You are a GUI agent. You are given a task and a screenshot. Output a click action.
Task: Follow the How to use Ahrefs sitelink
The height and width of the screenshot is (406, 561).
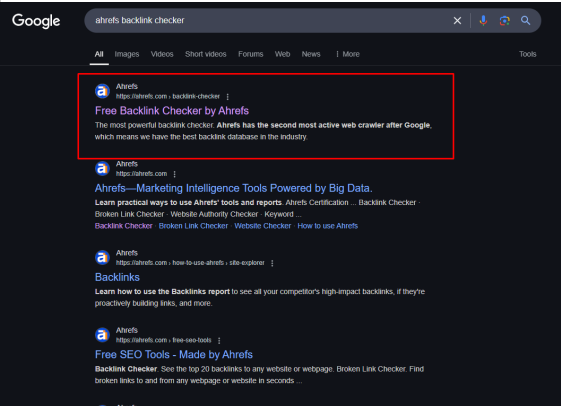pos(328,226)
